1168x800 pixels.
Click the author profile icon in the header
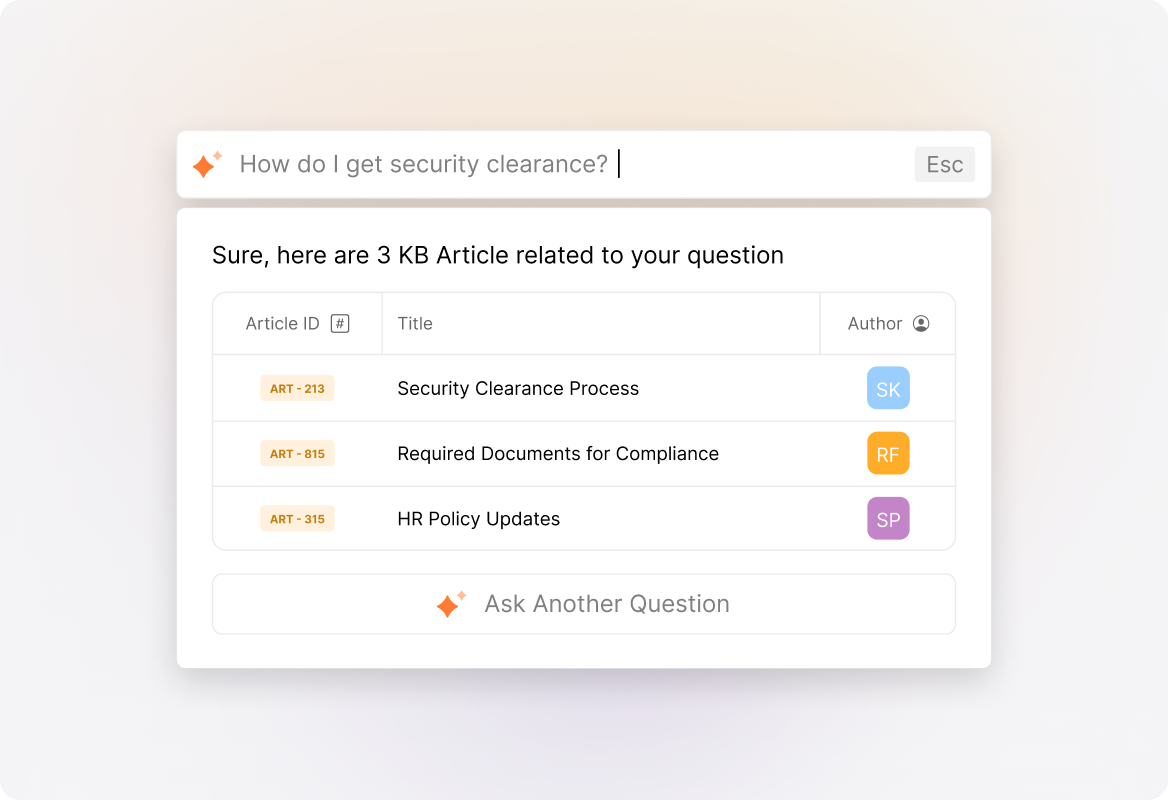coord(921,323)
